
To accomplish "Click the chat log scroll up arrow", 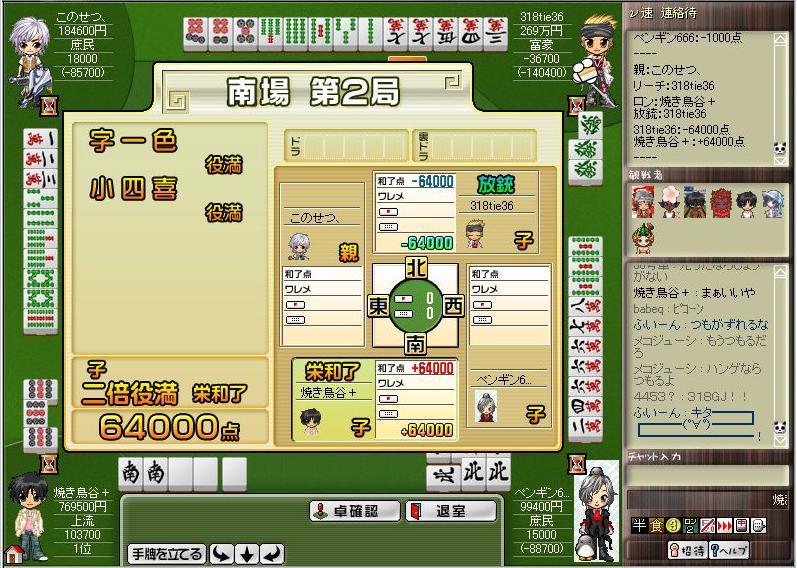I will (x=780, y=272).
